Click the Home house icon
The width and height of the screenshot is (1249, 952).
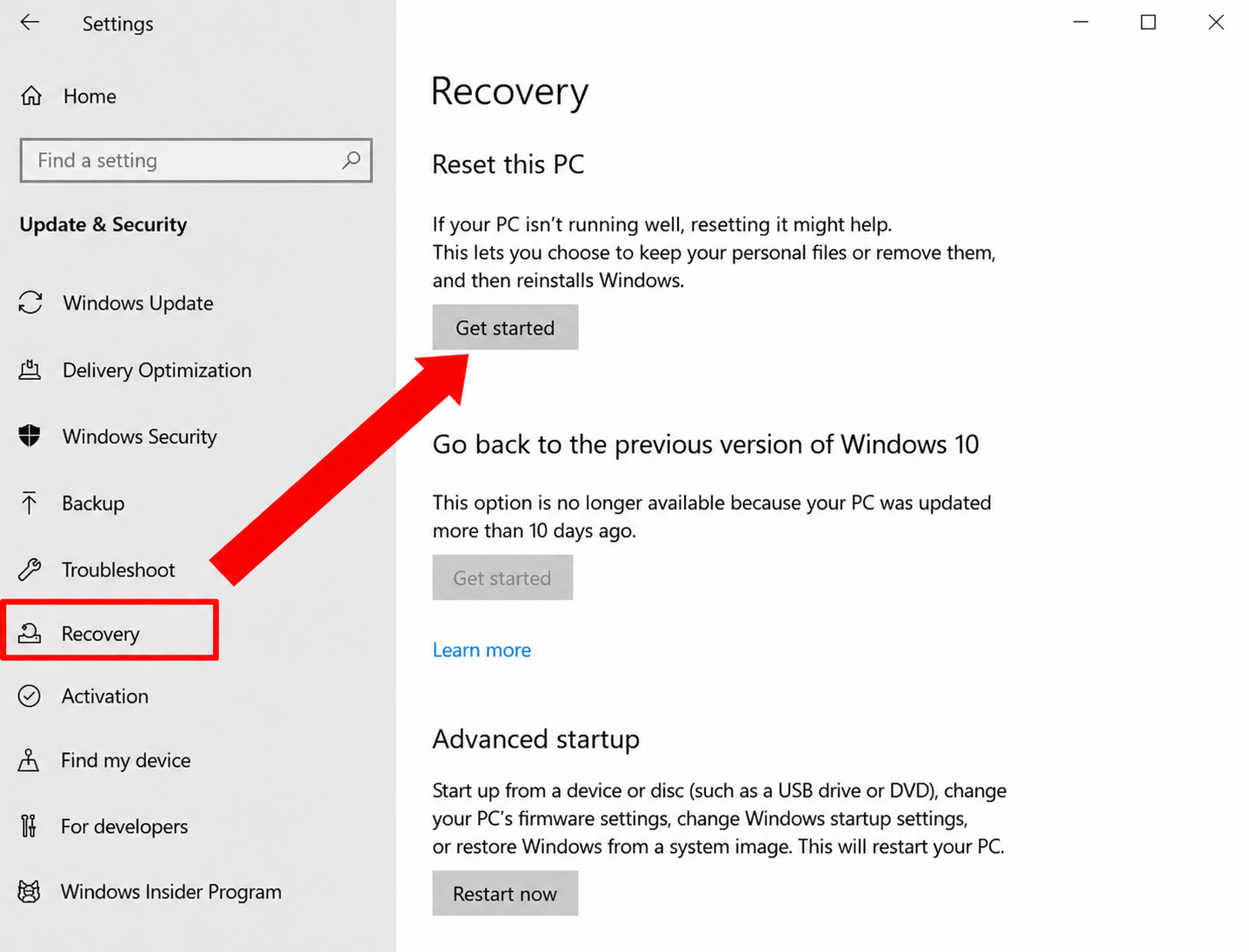31,96
